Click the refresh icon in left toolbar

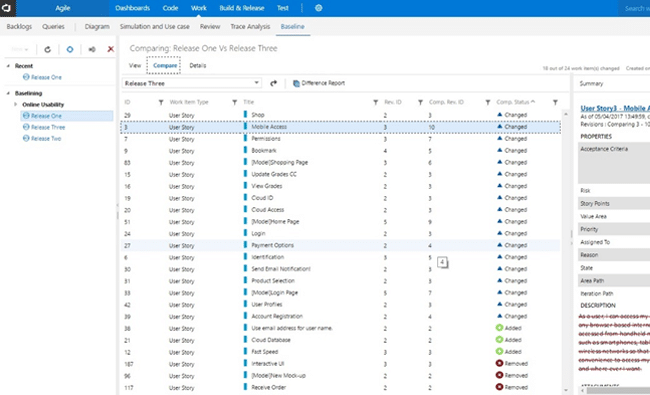point(48,49)
